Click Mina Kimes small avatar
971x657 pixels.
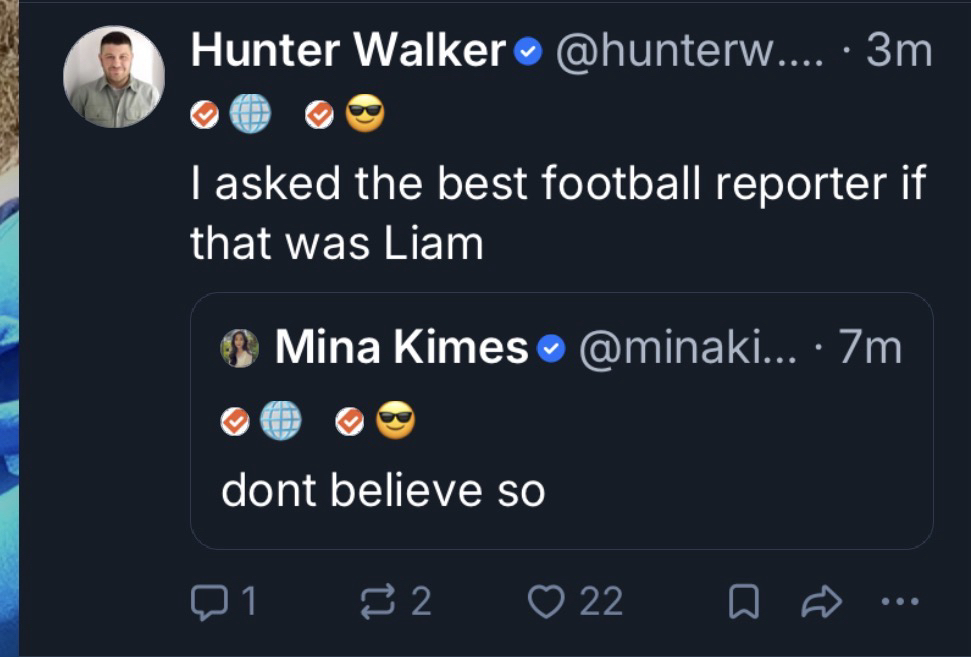pos(240,348)
